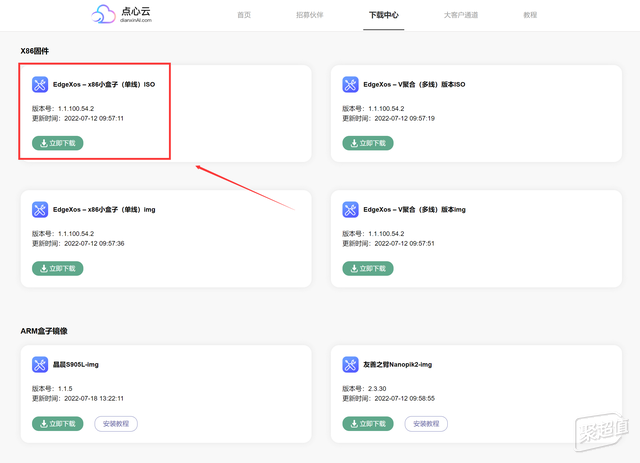The height and width of the screenshot is (463, 640).
Task: Click update time 2022-07-12 09:57:11
Action: tap(94, 118)
